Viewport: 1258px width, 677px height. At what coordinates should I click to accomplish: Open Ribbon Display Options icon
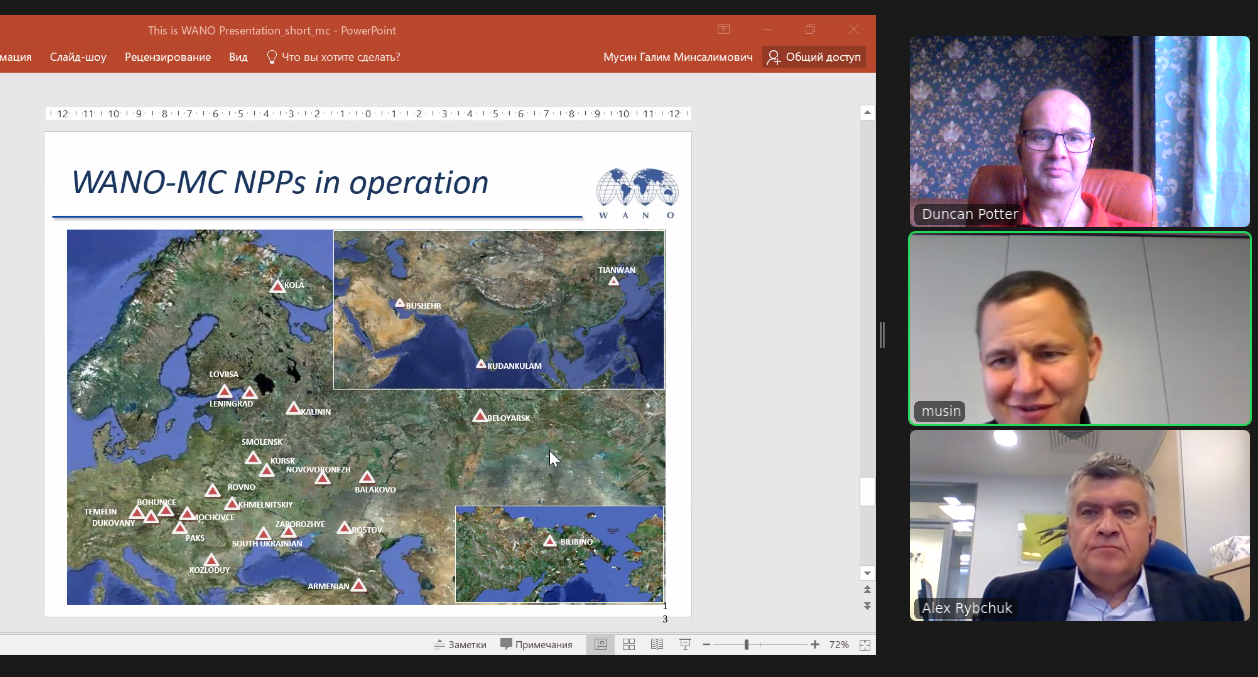pyautogui.click(x=724, y=30)
